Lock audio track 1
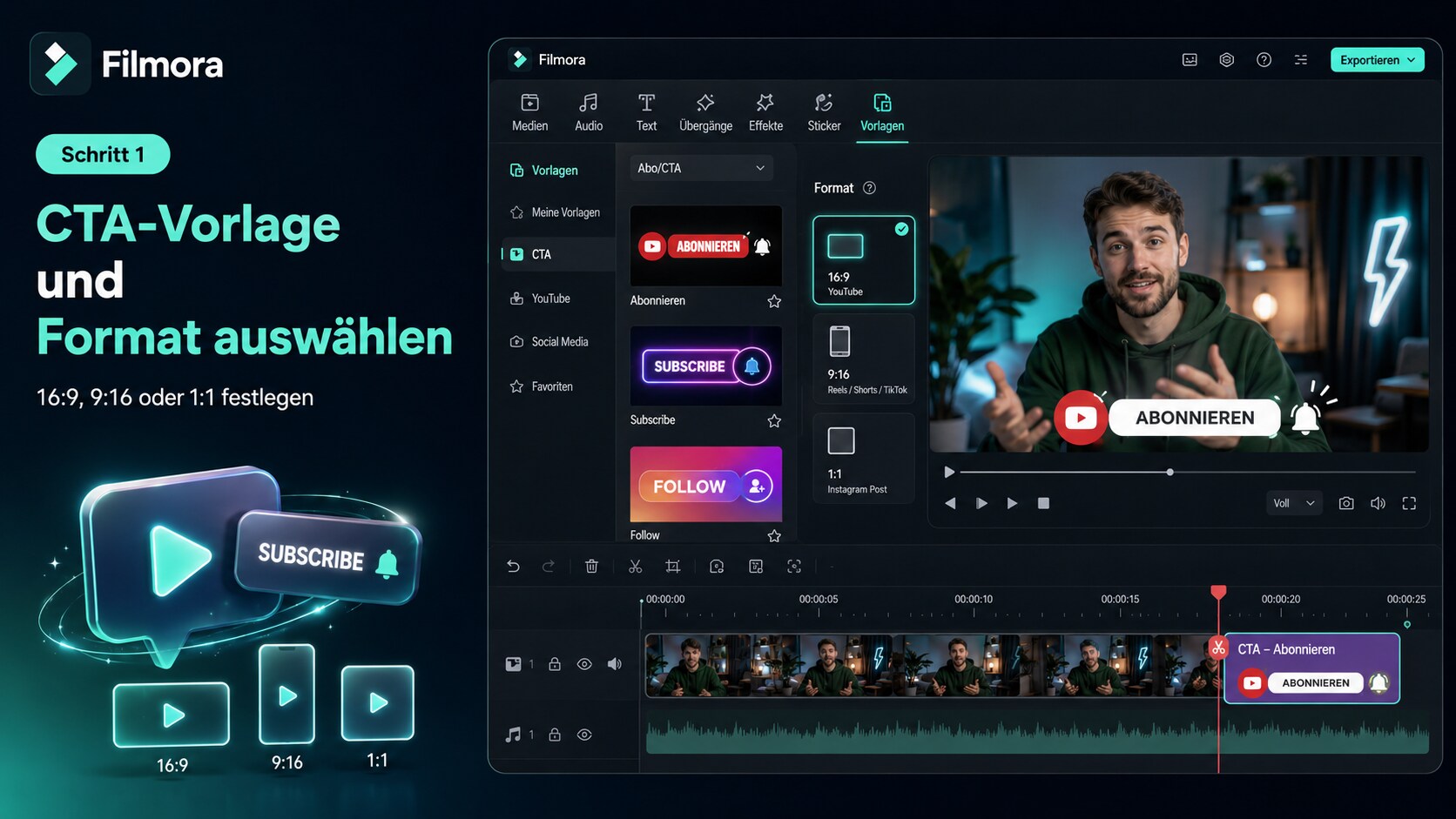The width and height of the screenshot is (1456, 819). tap(555, 735)
